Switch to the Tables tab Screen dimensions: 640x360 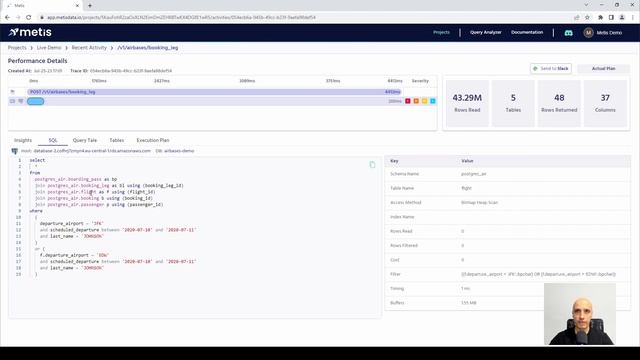(x=117, y=140)
